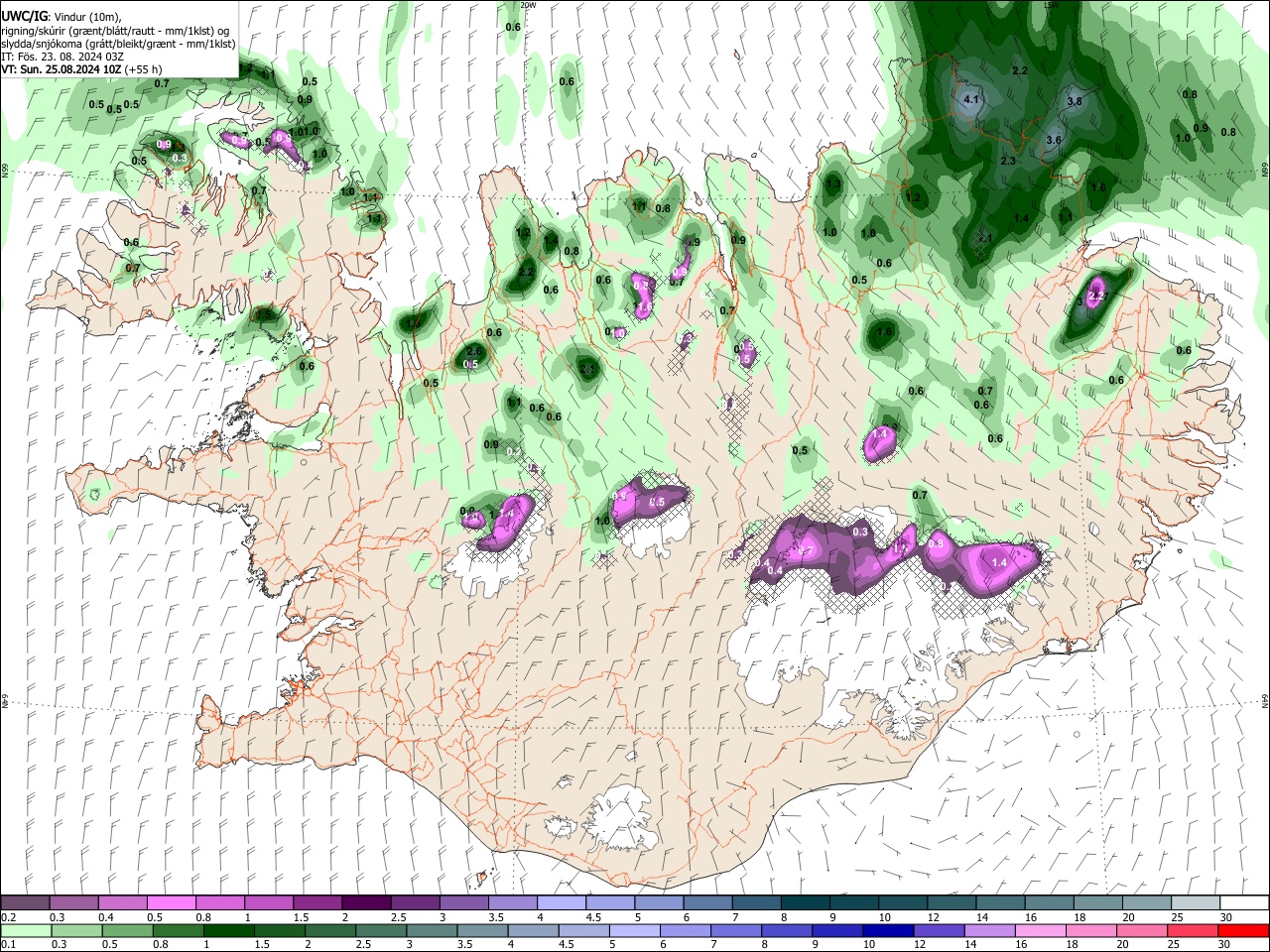Click the 'IT: Fös. 23. 08. 2024 03Z' line
The image size is (1270, 952).
click(x=63, y=57)
